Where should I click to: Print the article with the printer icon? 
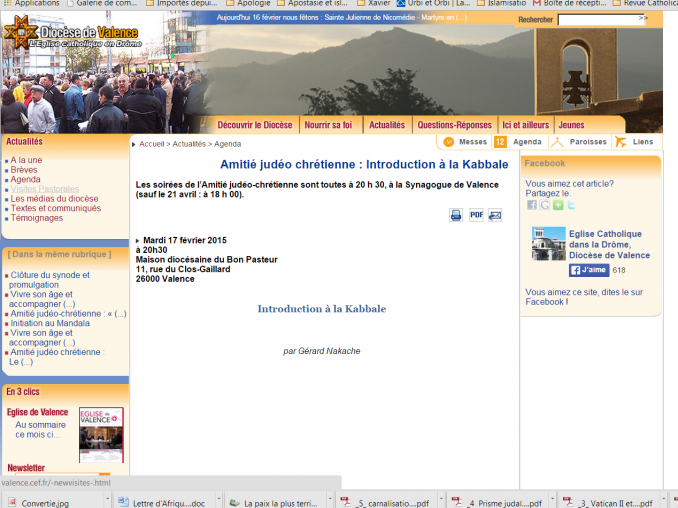pyautogui.click(x=456, y=215)
